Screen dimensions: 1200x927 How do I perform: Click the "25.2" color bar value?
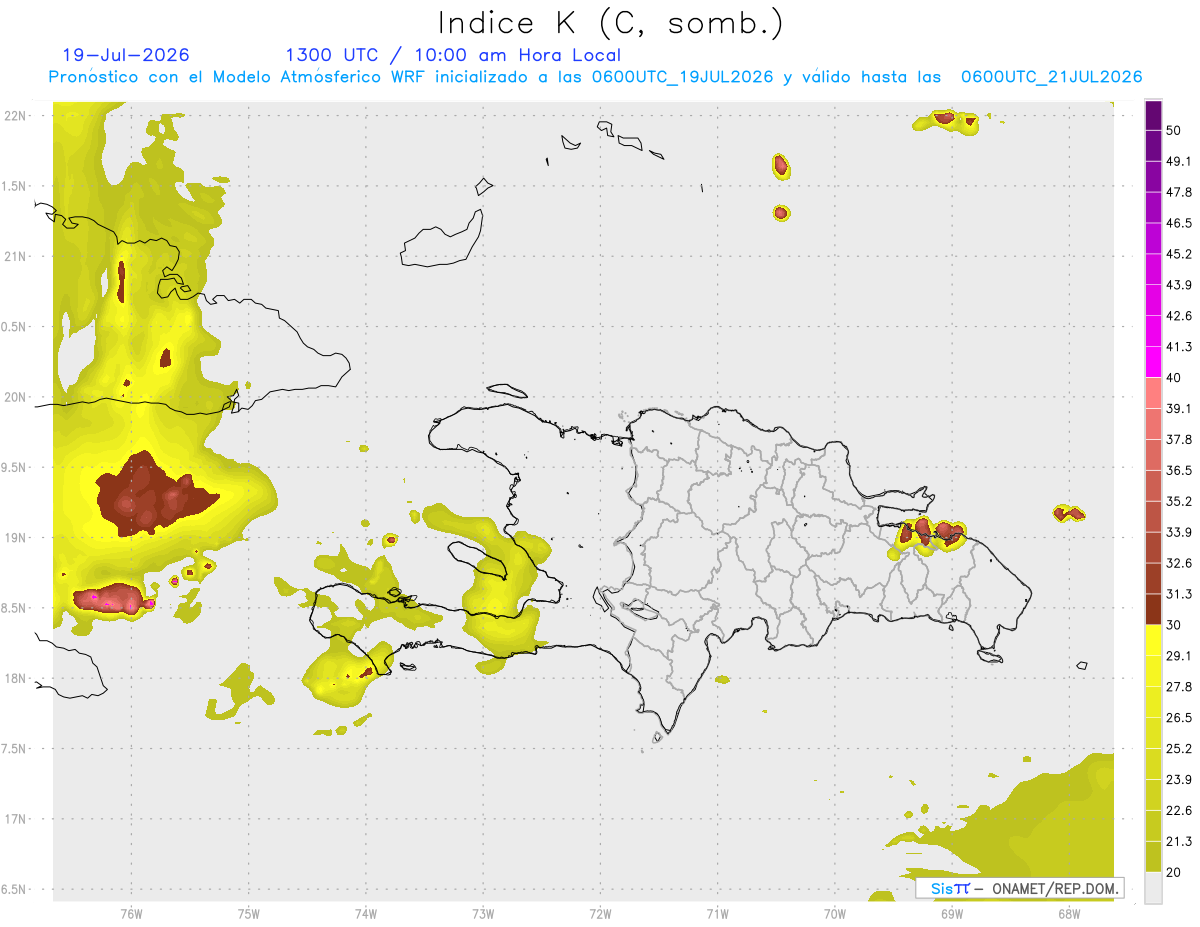coord(1179,748)
